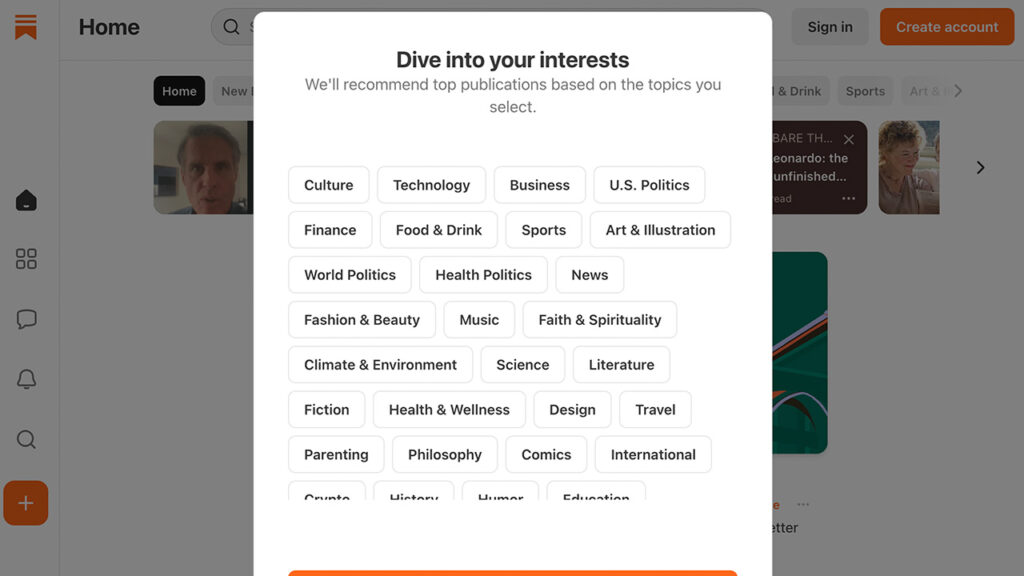The width and height of the screenshot is (1024, 576).
Task: Open the three-dot menu on Leonardo card
Action: tap(848, 199)
